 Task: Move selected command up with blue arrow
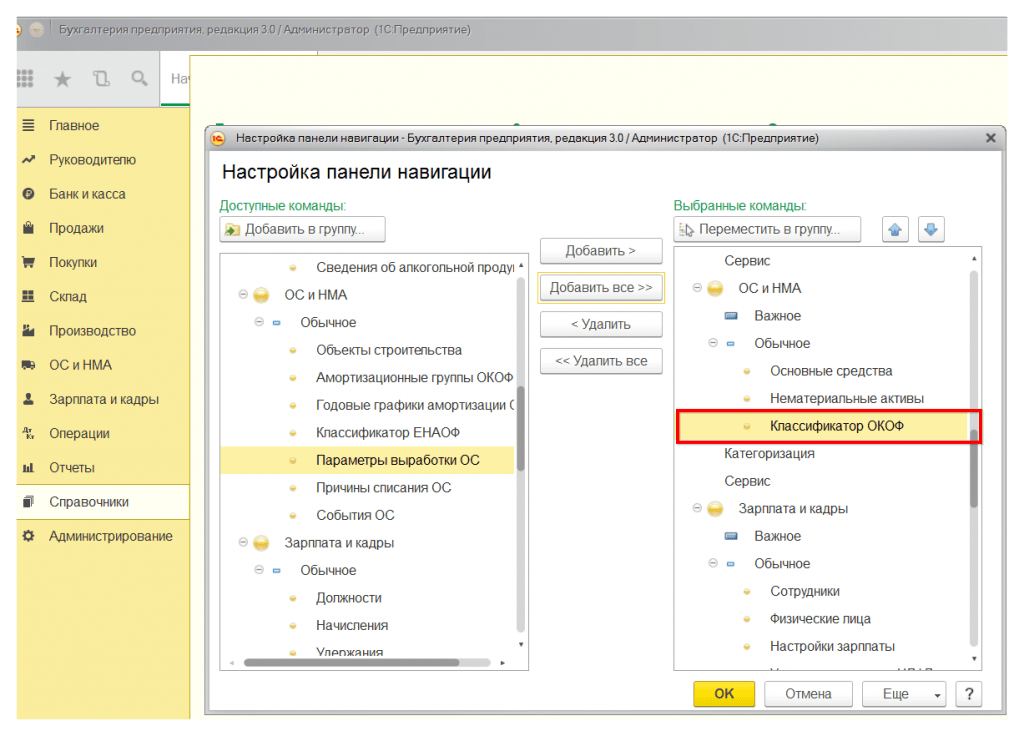point(895,229)
